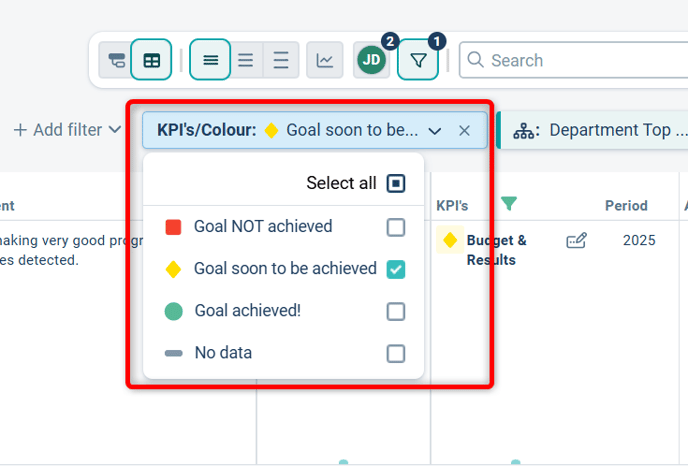Choose the wide row density icon

point(281,60)
